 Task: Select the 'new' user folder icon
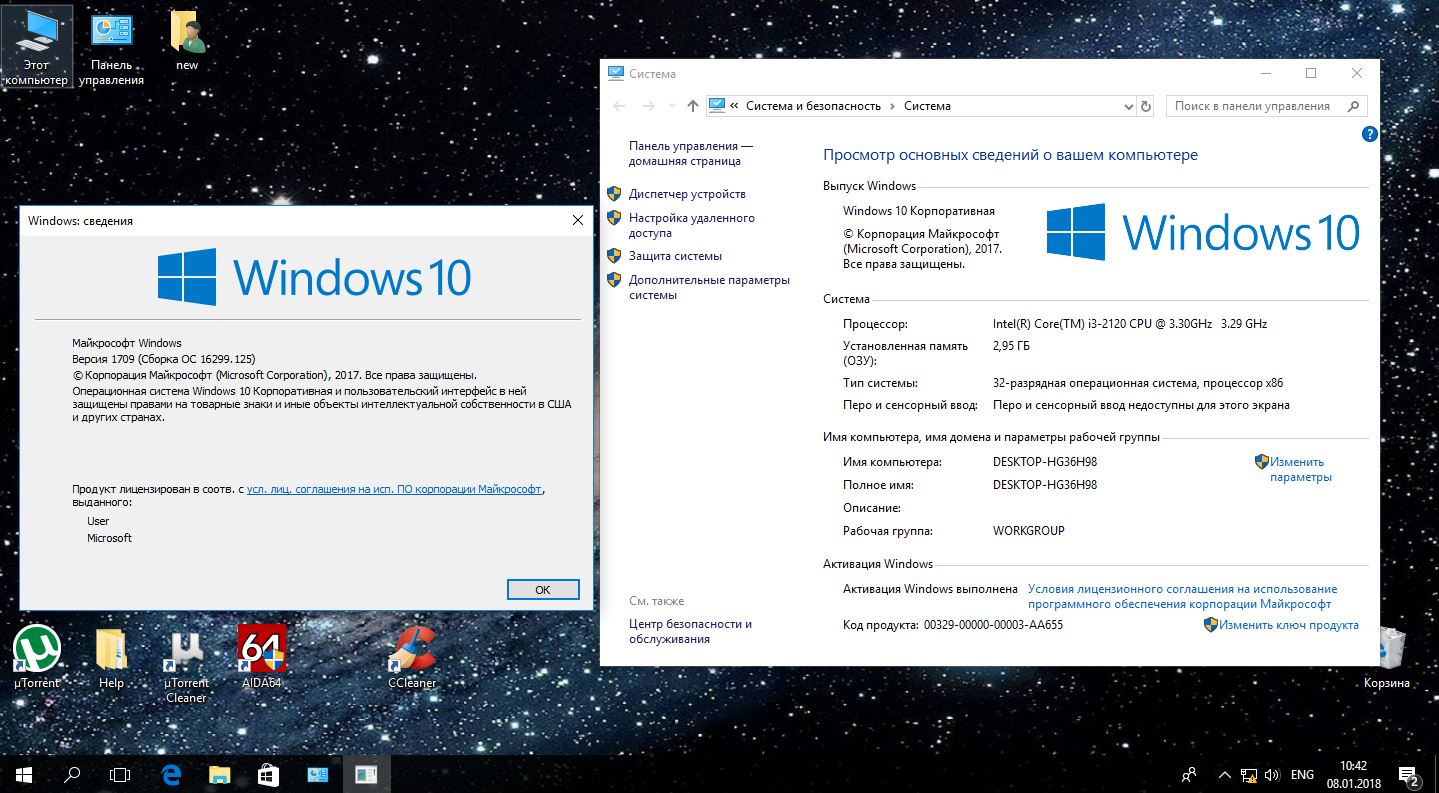[x=187, y=41]
